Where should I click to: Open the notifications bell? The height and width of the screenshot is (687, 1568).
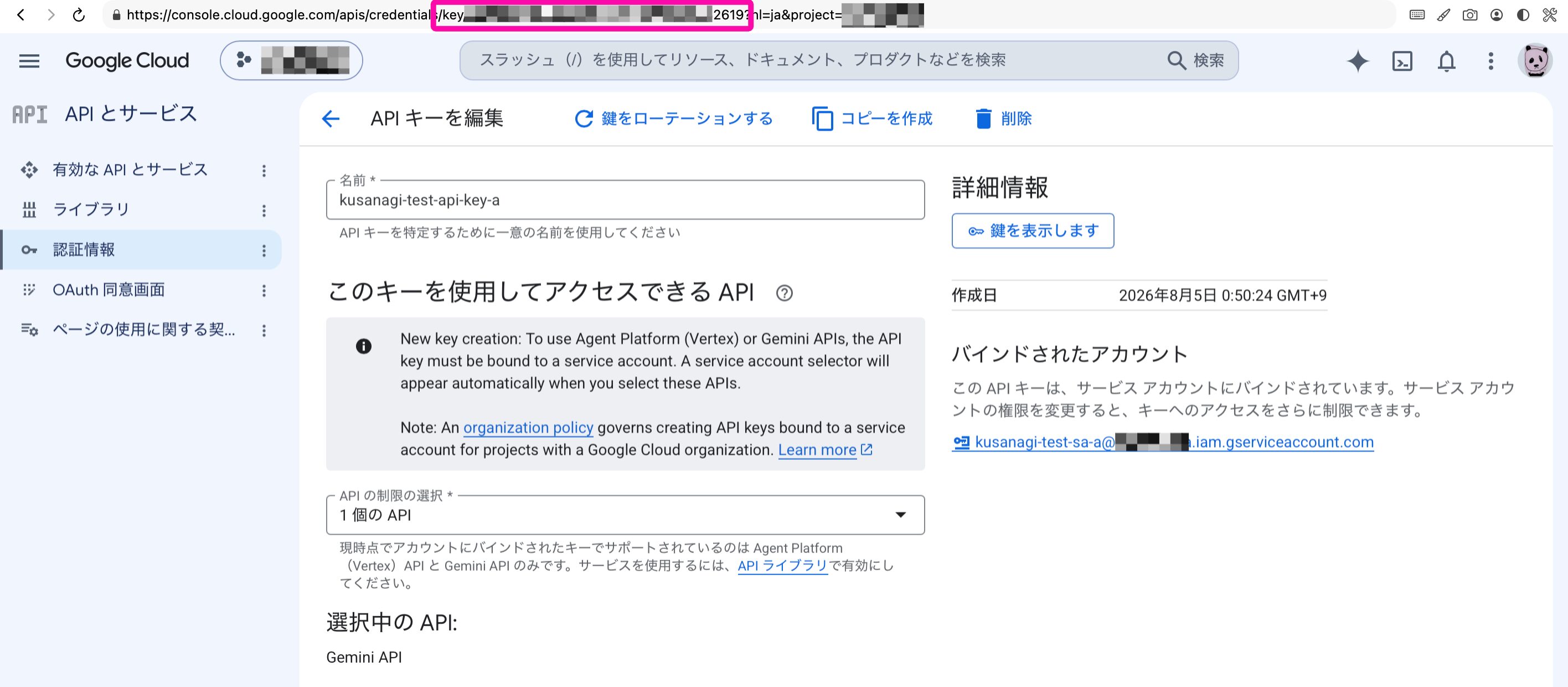tap(1446, 61)
